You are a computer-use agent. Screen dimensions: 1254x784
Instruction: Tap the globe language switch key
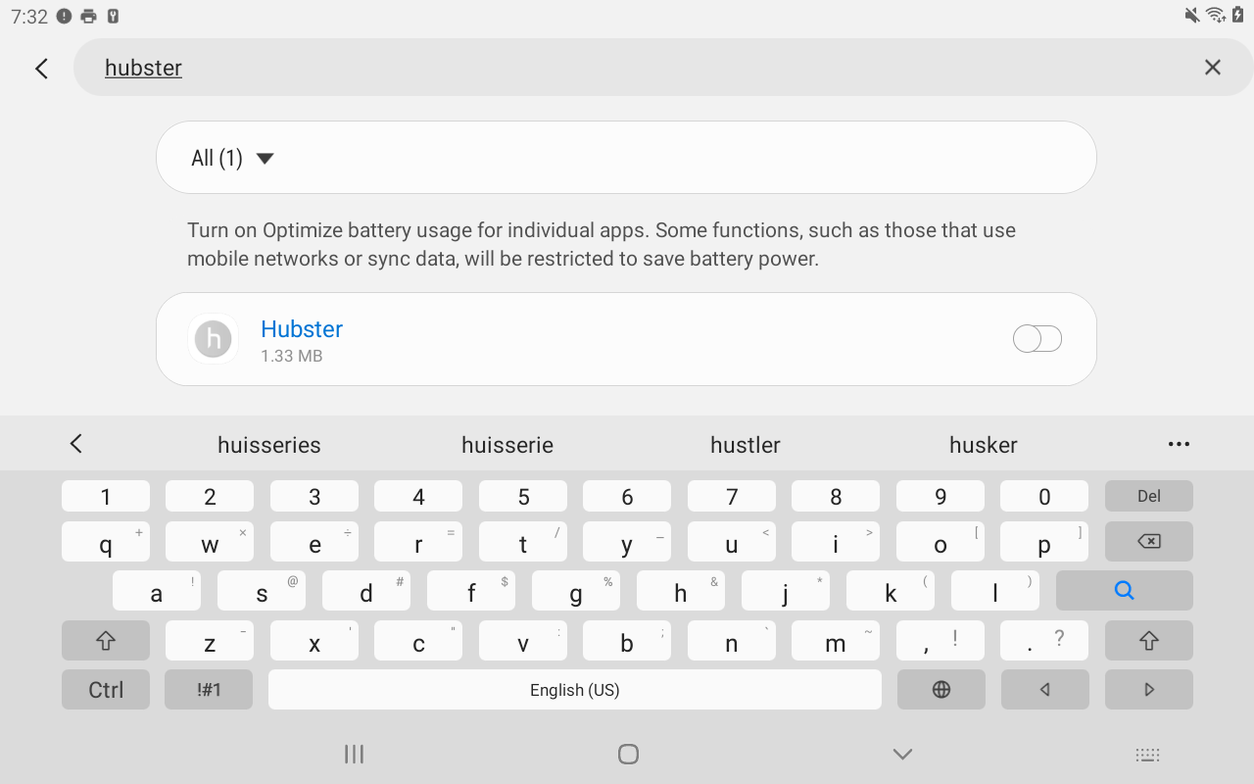941,690
